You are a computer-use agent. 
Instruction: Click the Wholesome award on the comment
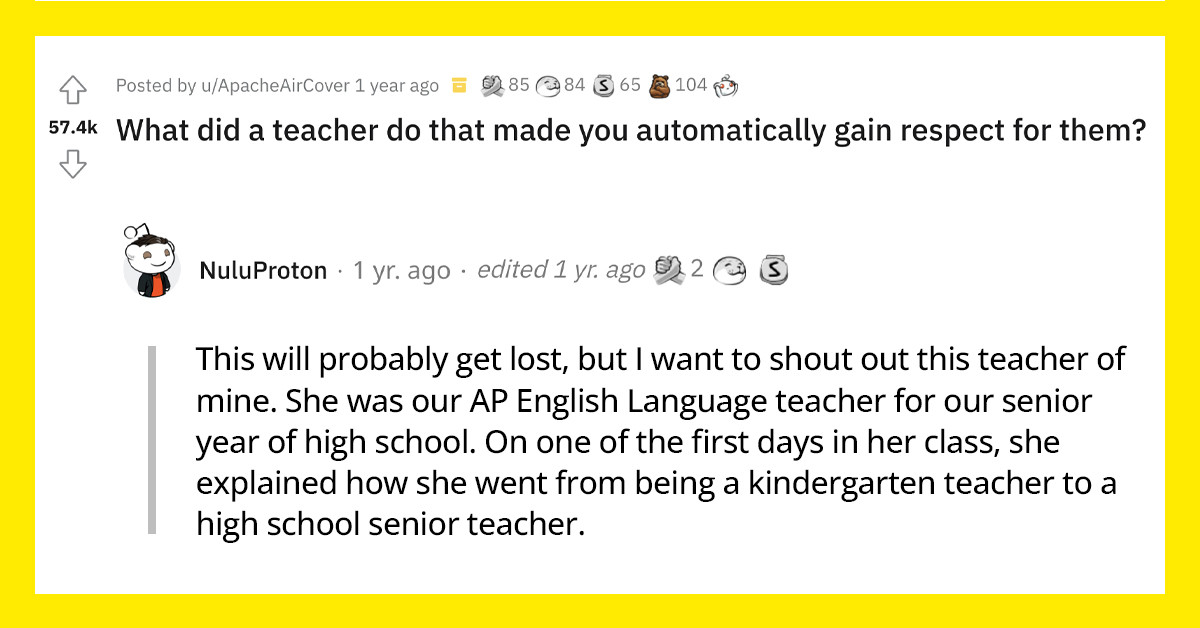[x=731, y=269]
